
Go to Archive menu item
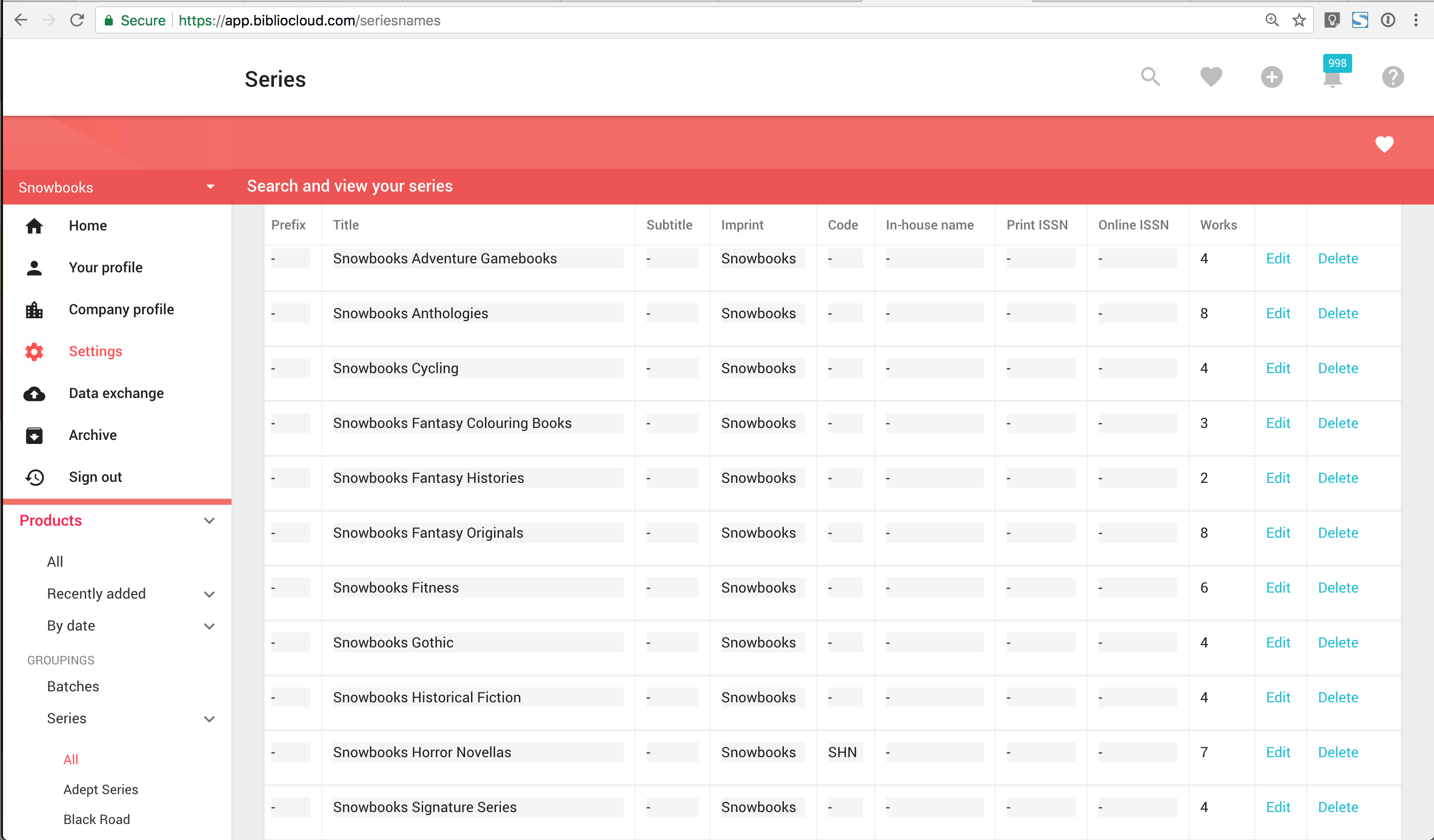point(93,435)
